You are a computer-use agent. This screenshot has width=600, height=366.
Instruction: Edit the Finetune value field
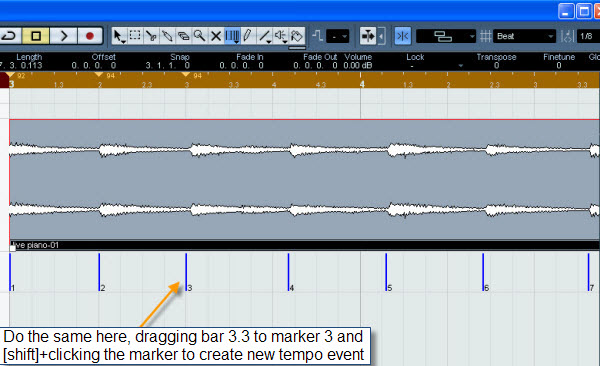(x=559, y=65)
